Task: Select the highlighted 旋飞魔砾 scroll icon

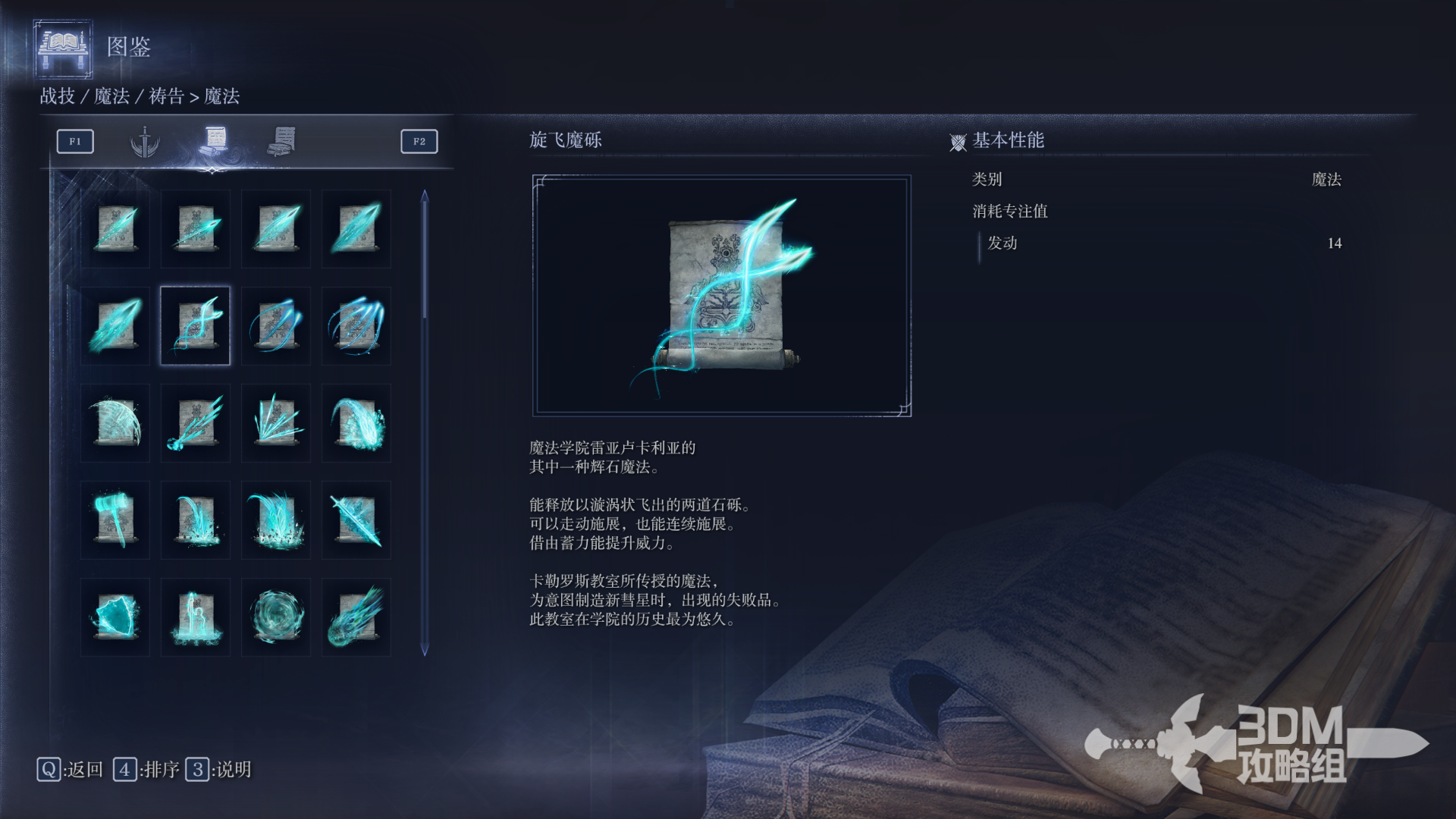Action: click(x=196, y=326)
